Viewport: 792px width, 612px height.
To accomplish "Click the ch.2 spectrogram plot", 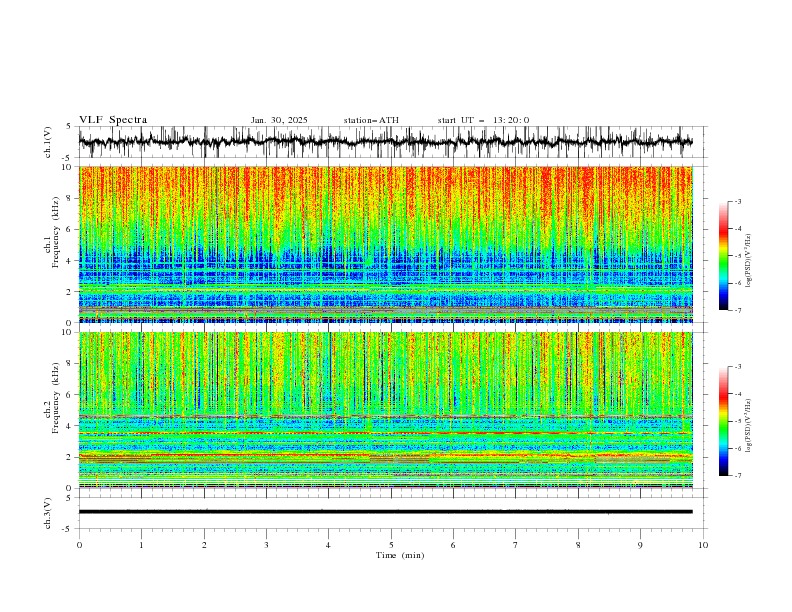I will point(385,410).
